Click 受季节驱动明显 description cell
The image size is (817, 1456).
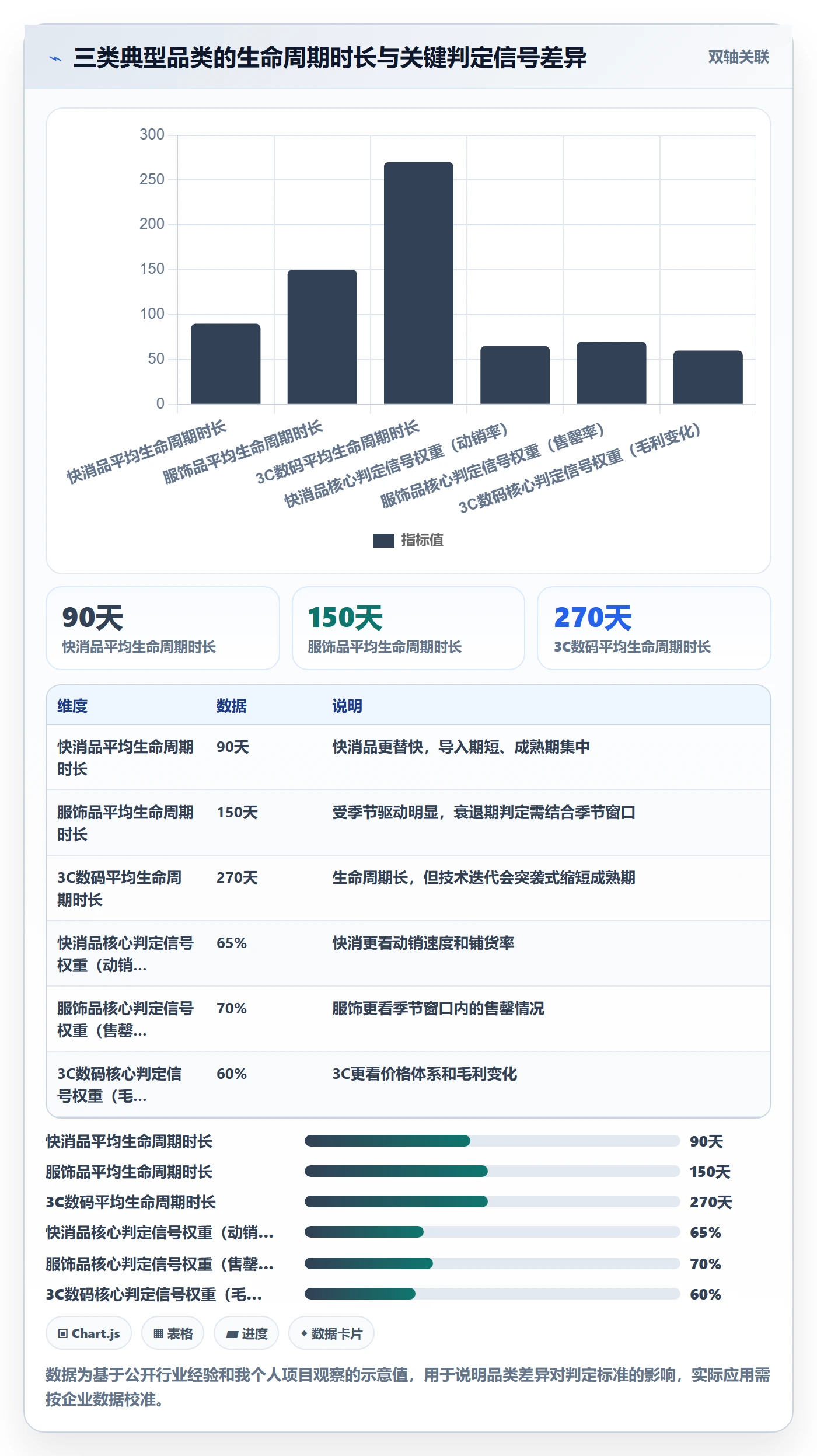484,812
